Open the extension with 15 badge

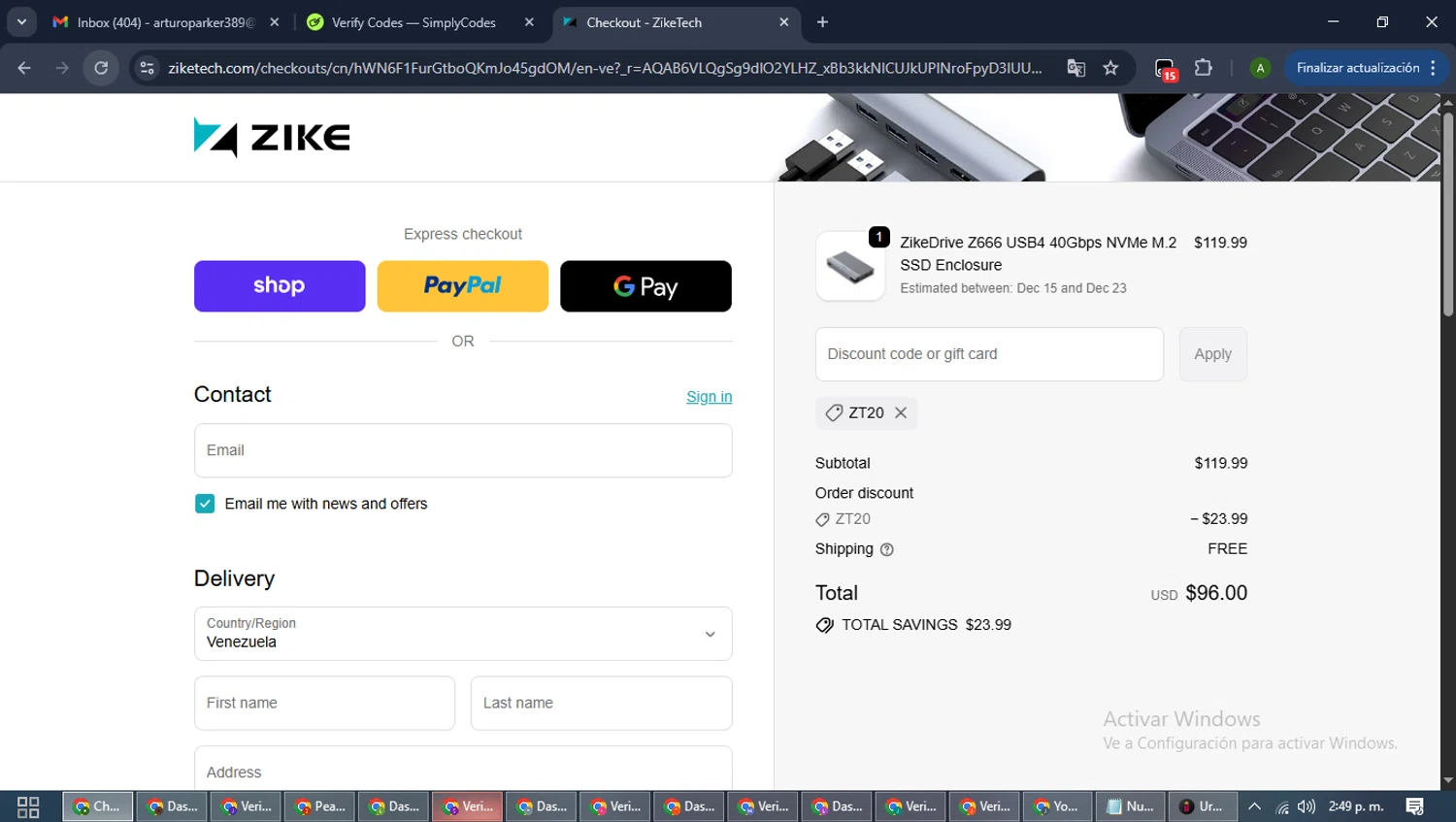pyautogui.click(x=1166, y=68)
